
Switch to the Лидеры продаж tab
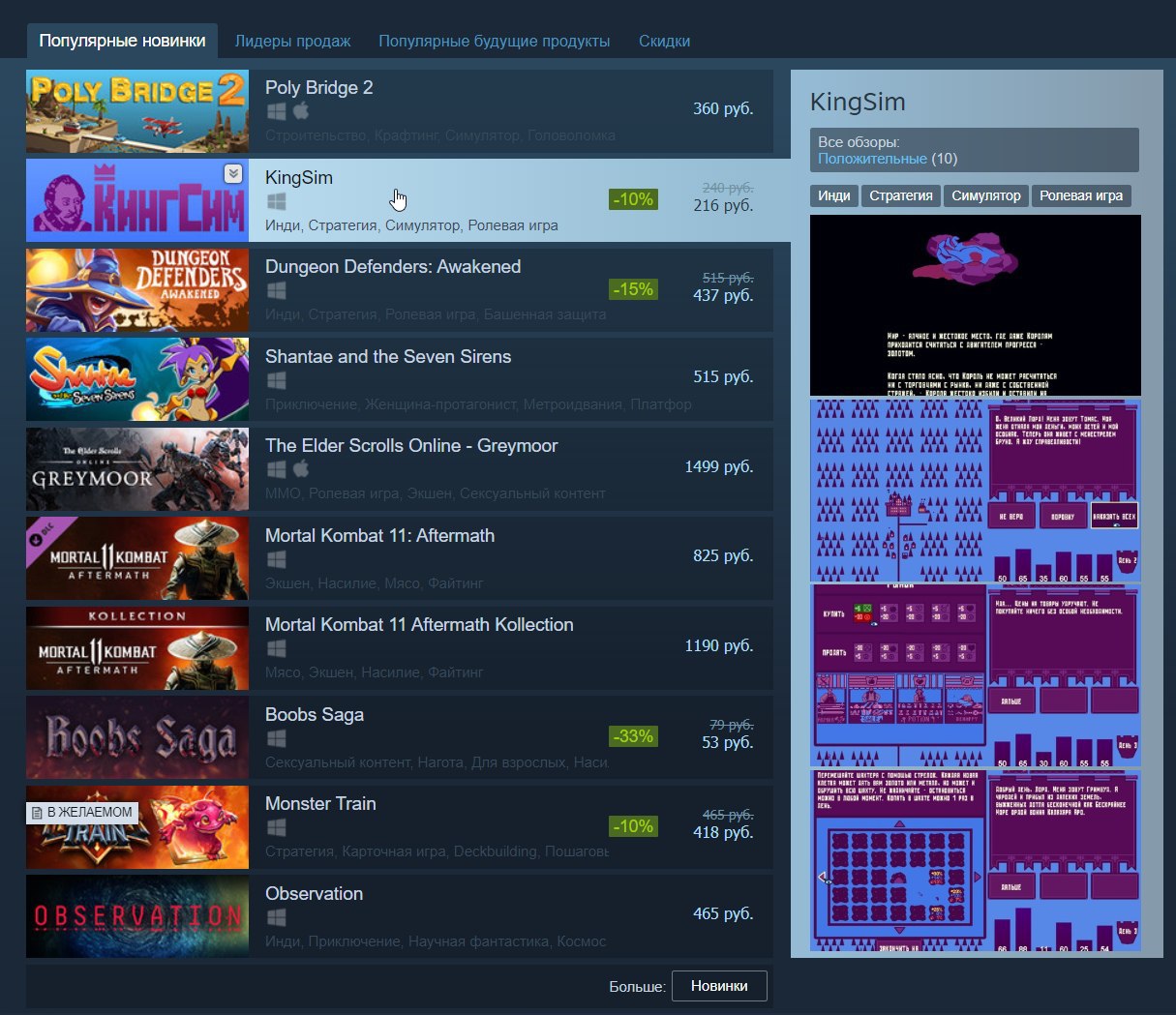pos(292,42)
